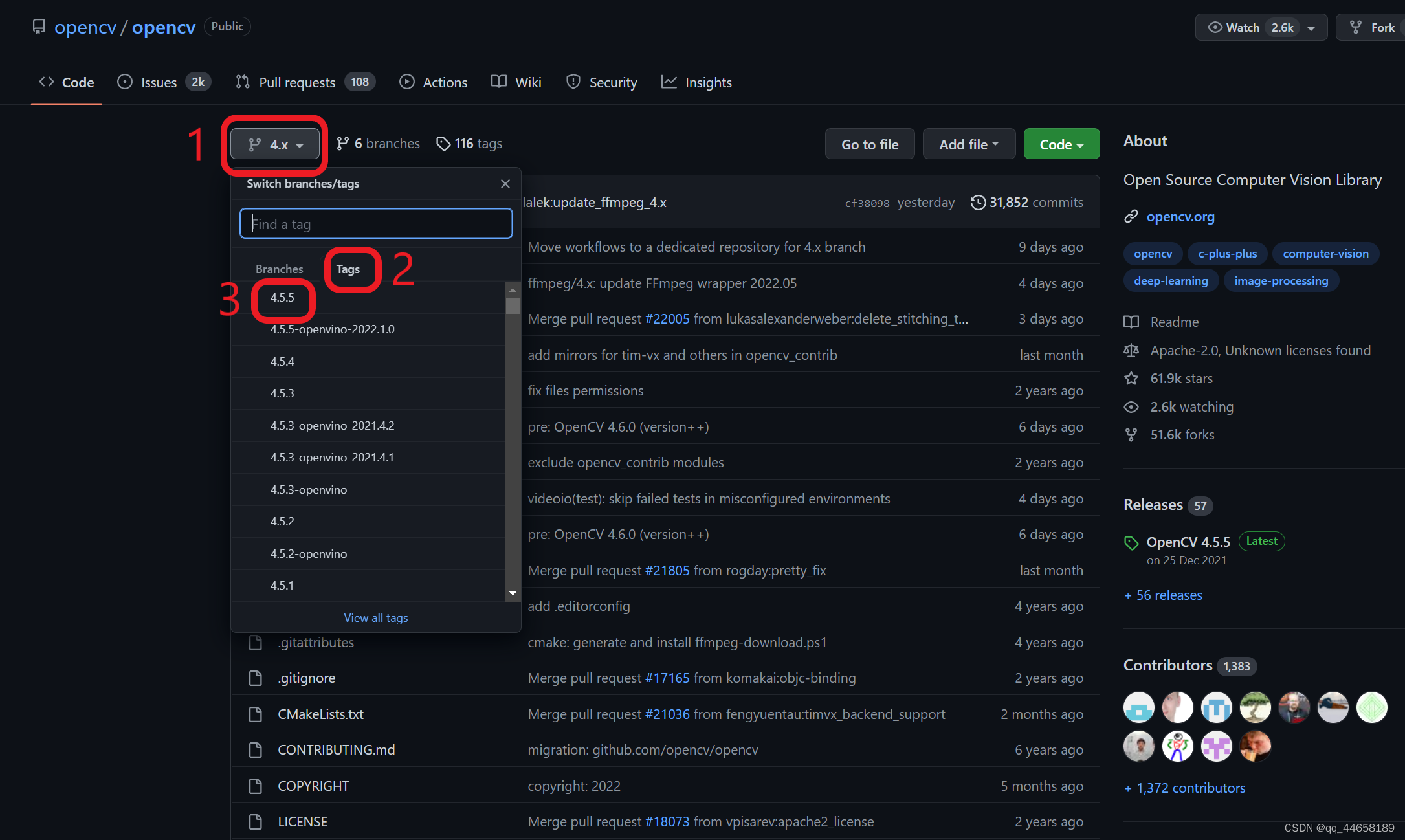Open the Wiki tab

(x=516, y=82)
